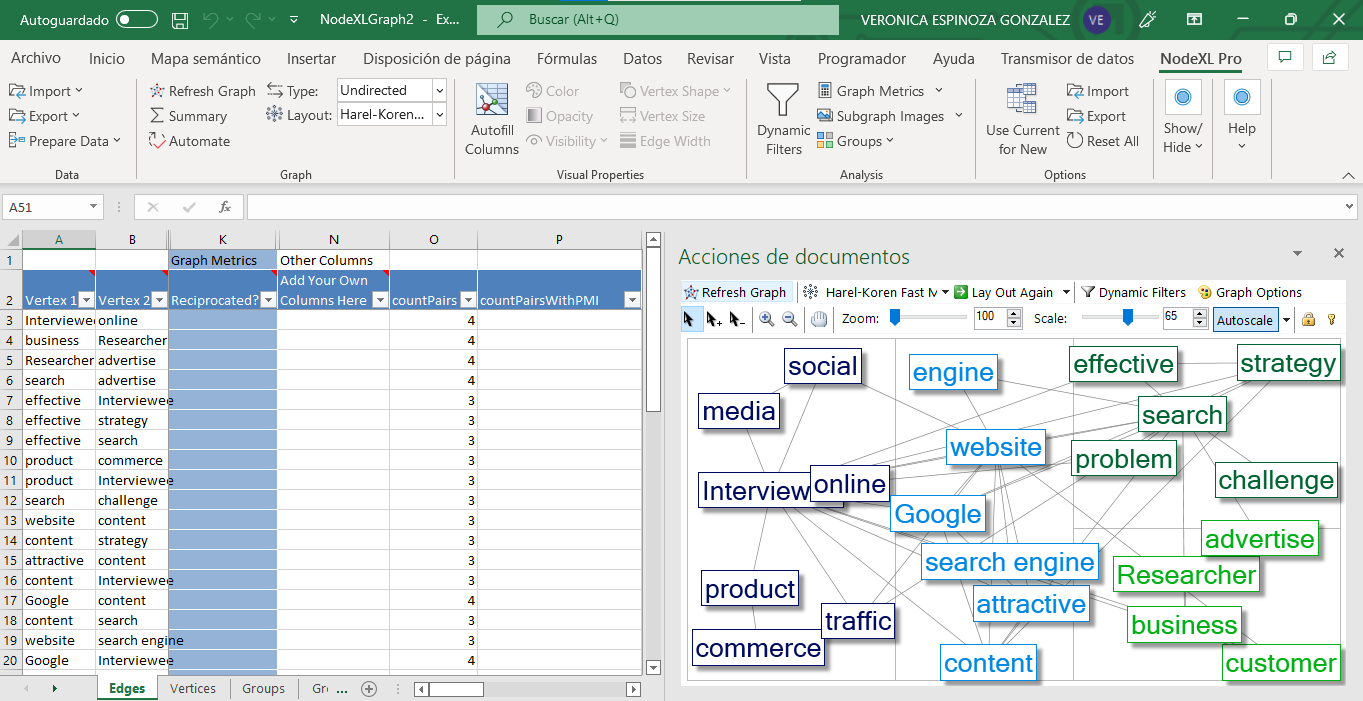Open the graph Type dropdown (Undirected)
The height and width of the screenshot is (701, 1363).
[x=439, y=90]
